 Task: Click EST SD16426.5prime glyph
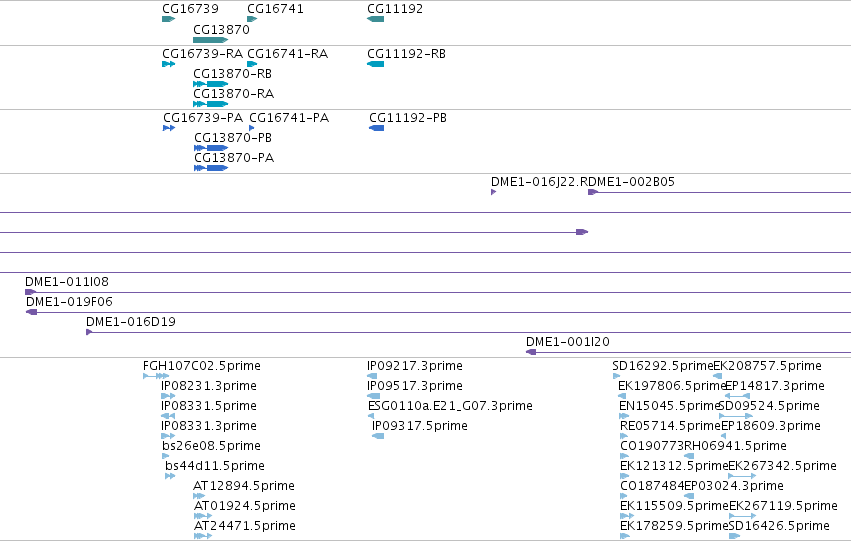(734, 536)
